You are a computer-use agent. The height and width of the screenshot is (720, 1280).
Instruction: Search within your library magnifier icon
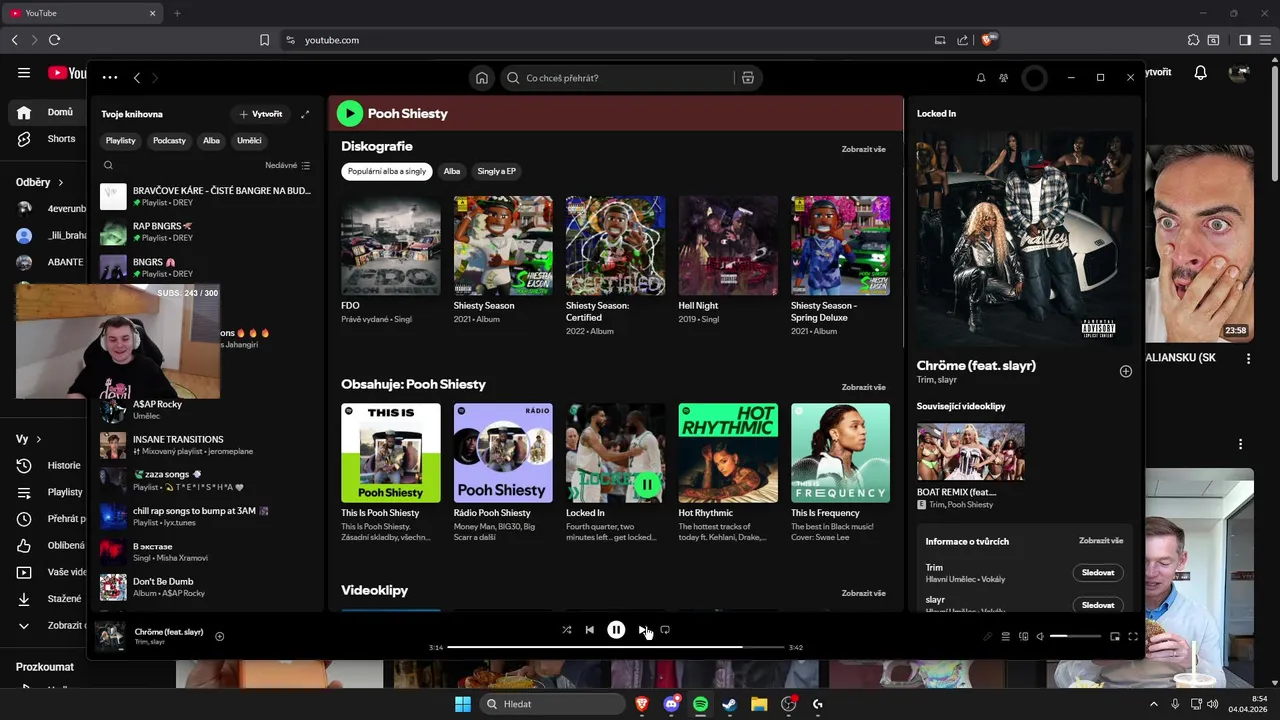pyautogui.click(x=108, y=165)
